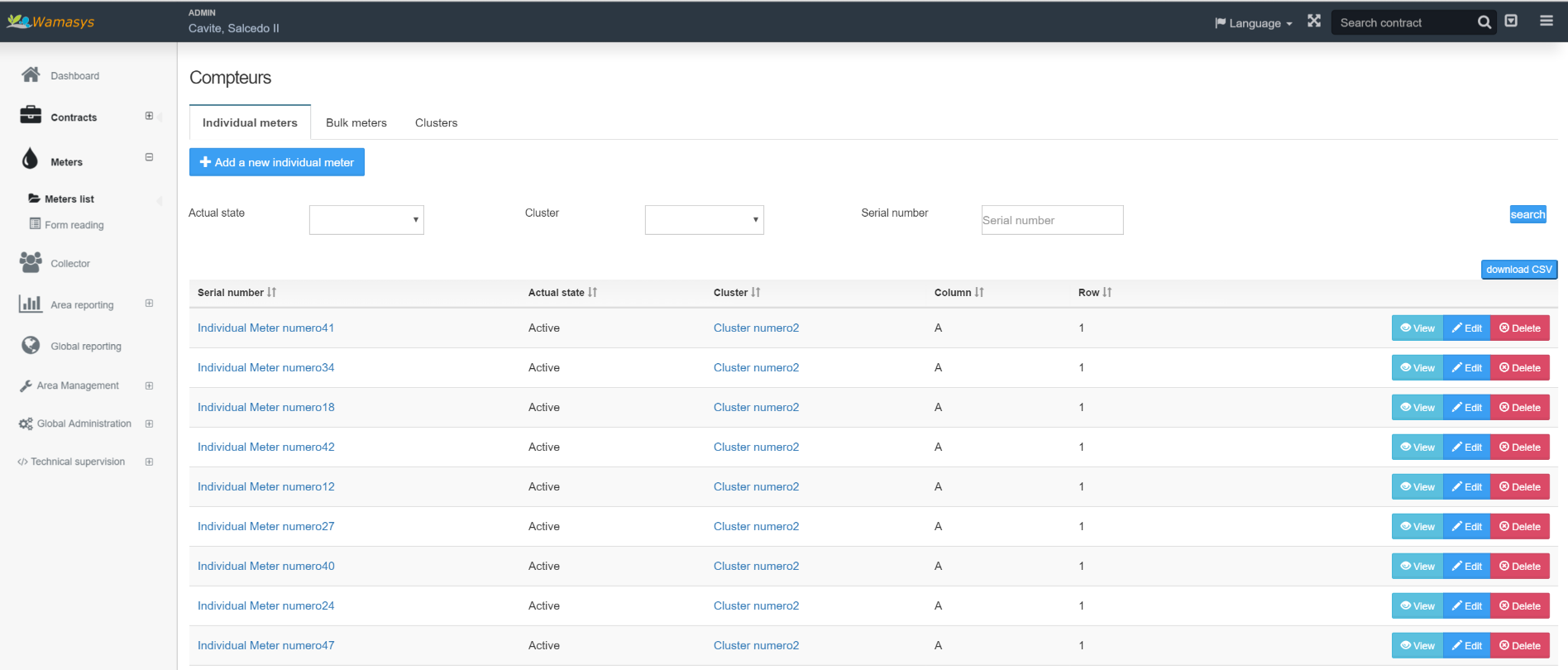
Task: Edit Individual Meter numero24
Action: pyautogui.click(x=1467, y=606)
